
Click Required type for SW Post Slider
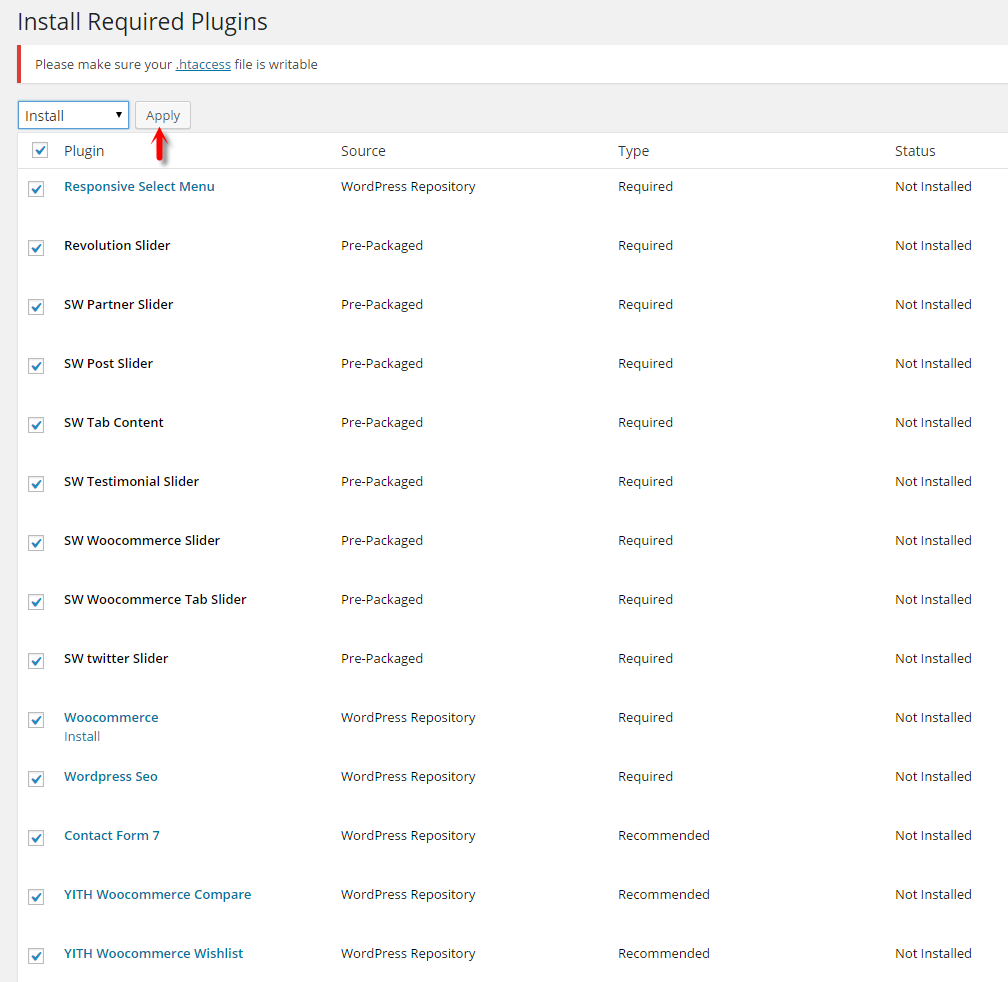645,364
